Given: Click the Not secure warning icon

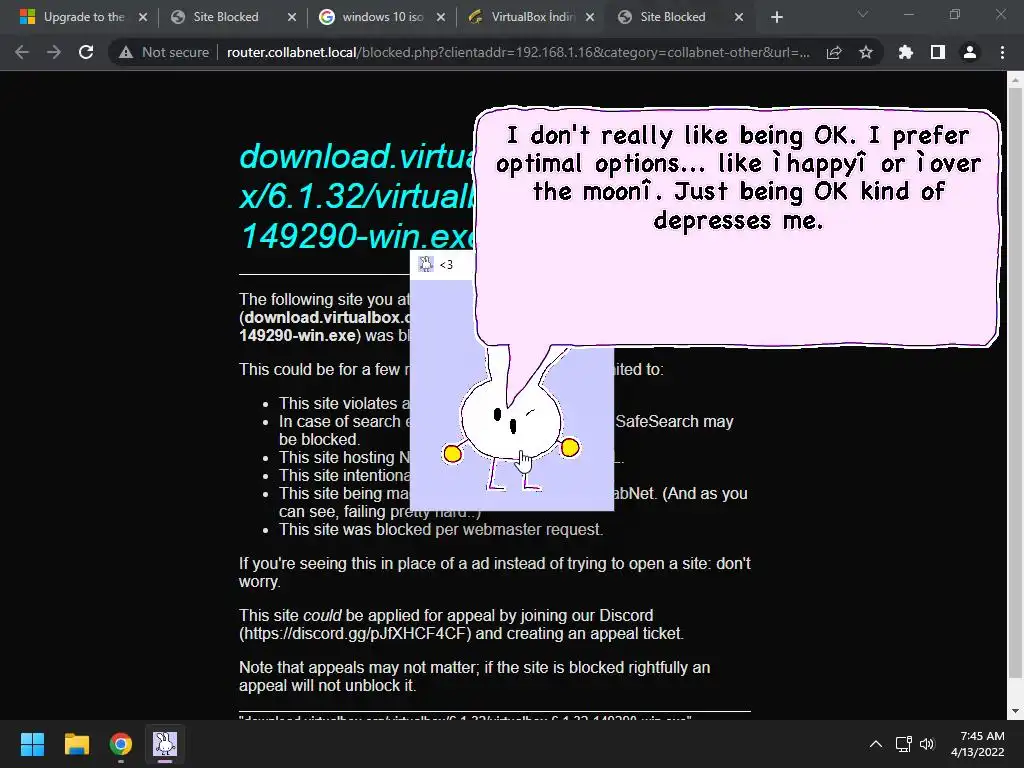Looking at the screenshot, I should click(x=126, y=52).
